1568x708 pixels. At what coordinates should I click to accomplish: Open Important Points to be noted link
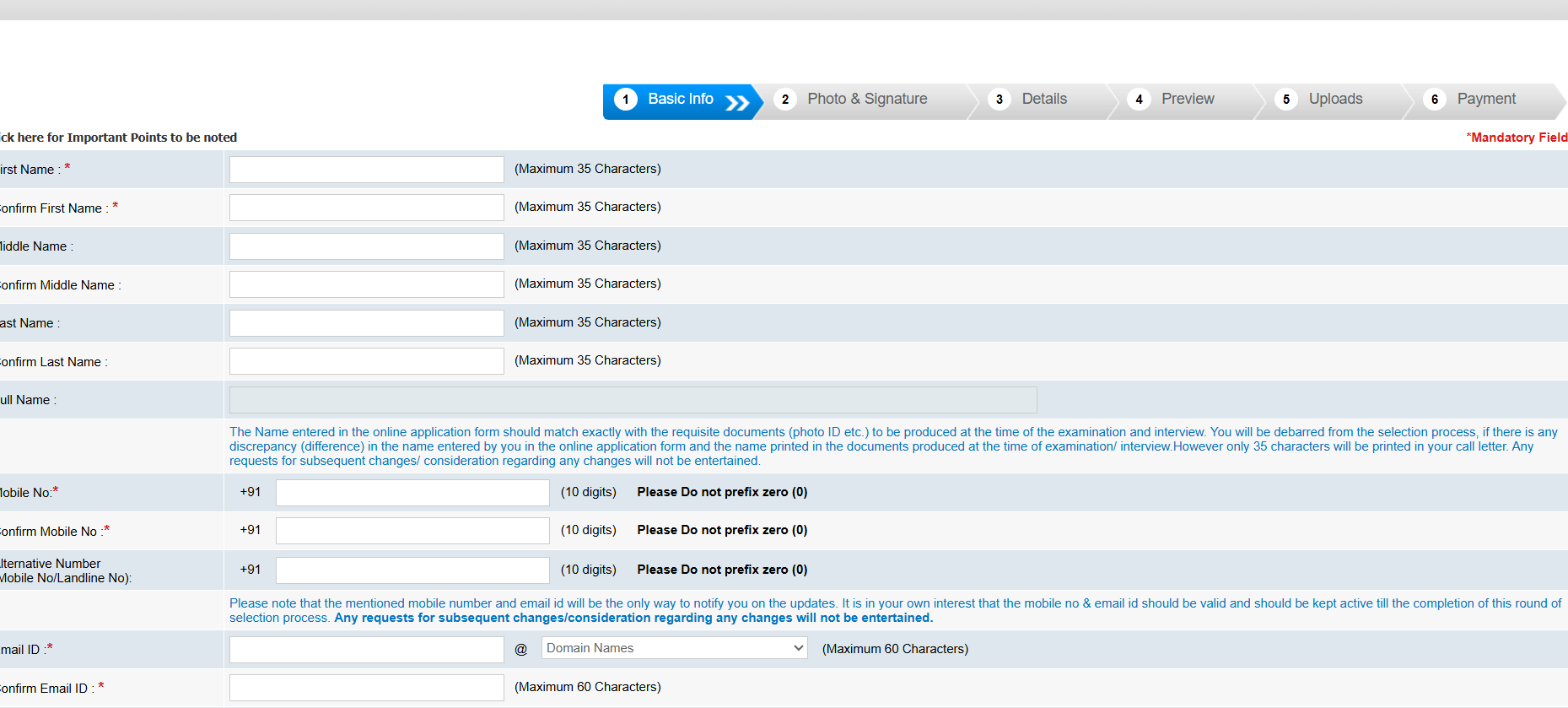[x=118, y=138]
